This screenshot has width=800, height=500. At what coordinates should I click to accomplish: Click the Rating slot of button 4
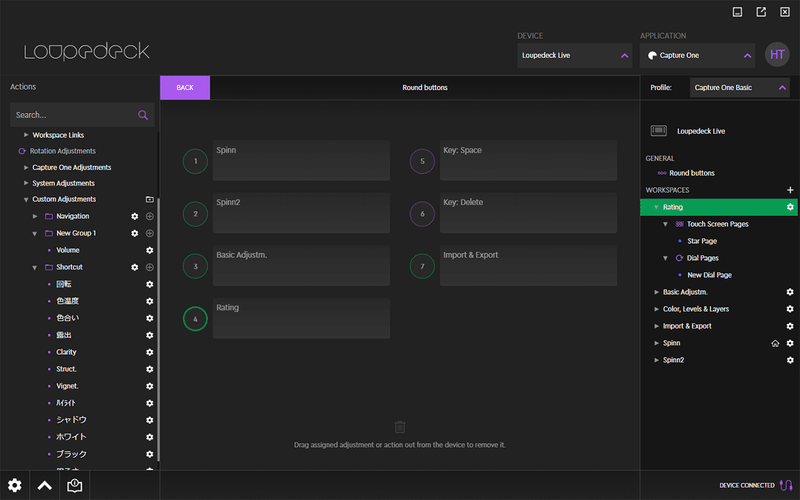point(301,318)
